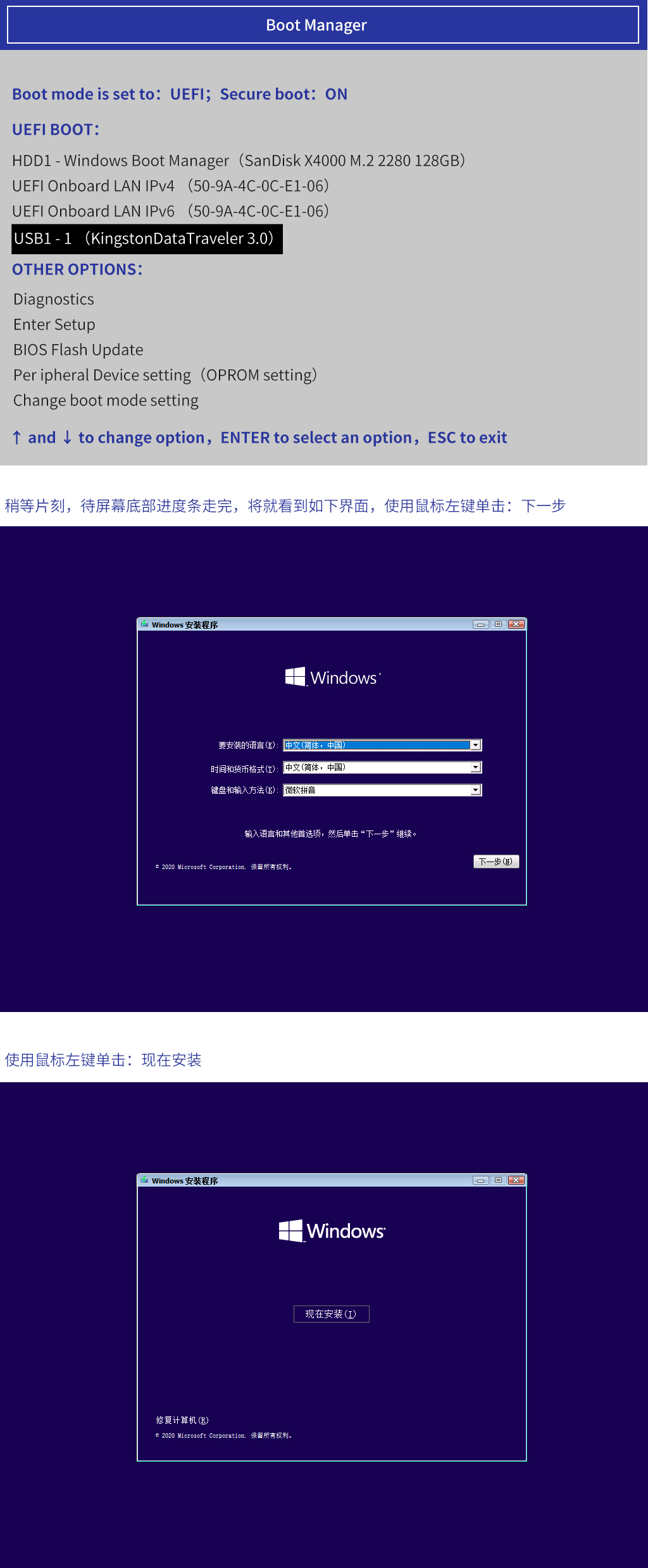
Task: Click the copyright text in install-now window
Action: pyautogui.click(x=223, y=1435)
